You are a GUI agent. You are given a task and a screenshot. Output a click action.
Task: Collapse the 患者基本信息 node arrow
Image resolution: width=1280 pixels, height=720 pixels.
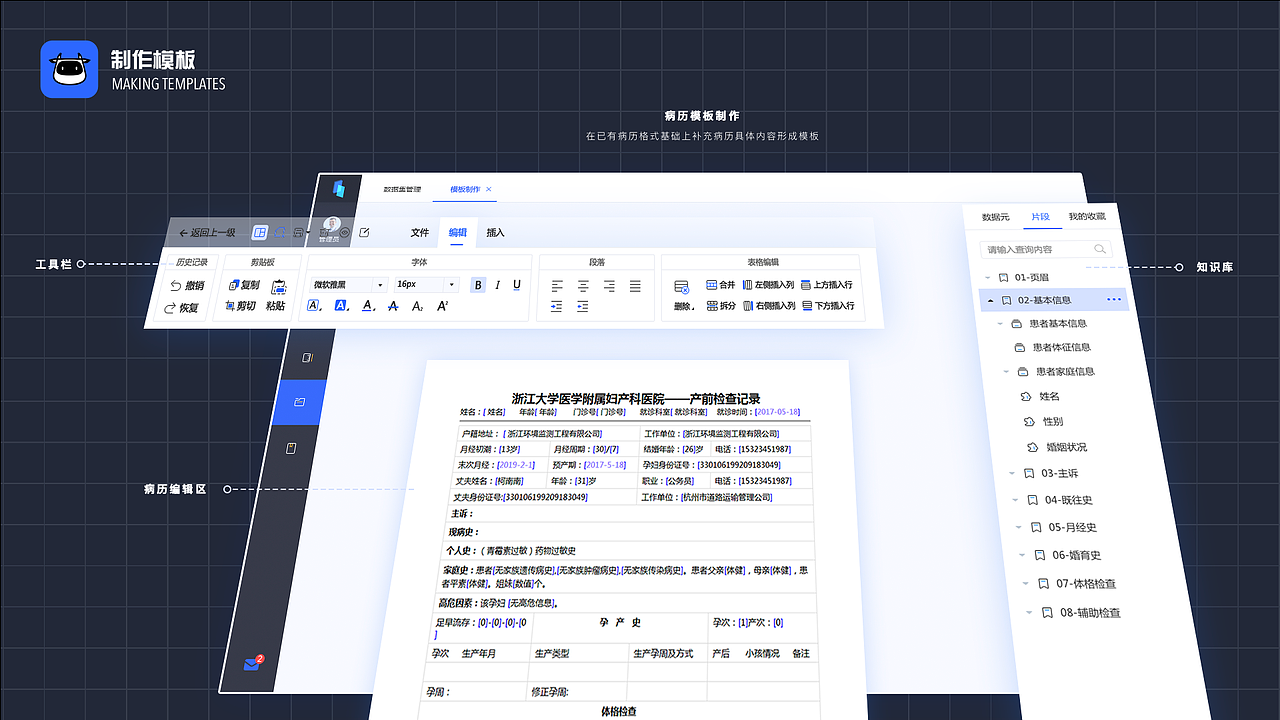1002,324
